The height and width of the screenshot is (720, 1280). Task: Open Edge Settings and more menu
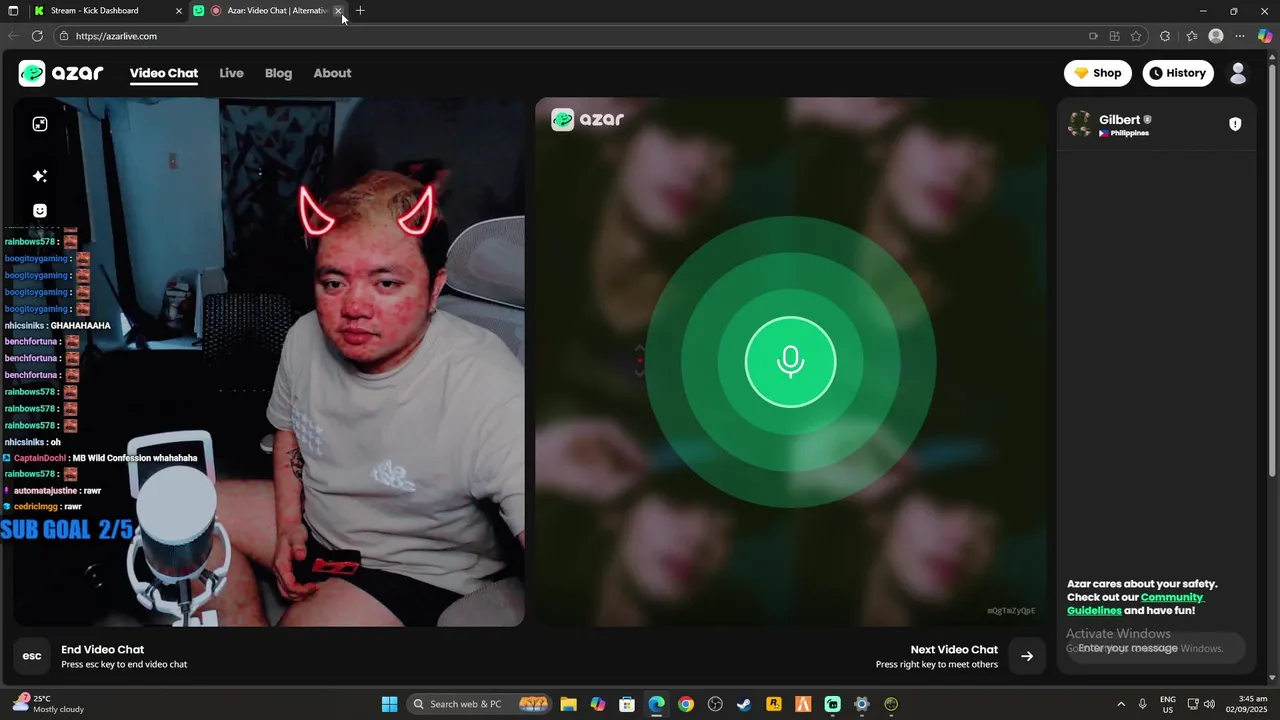click(1240, 36)
